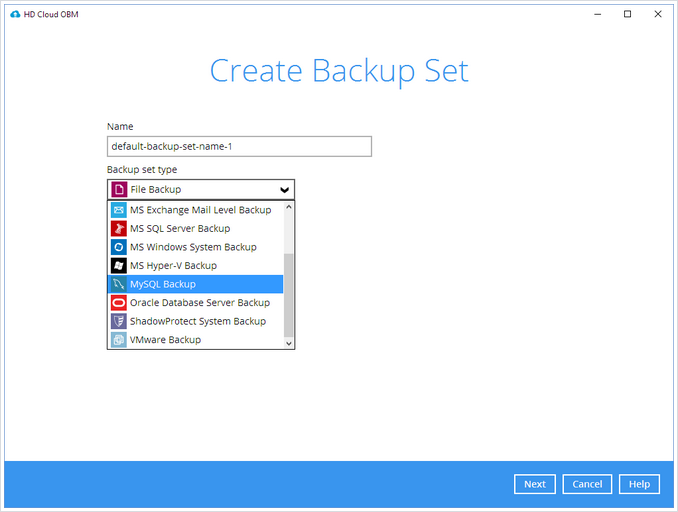Image resolution: width=678 pixels, height=512 pixels.
Task: Click the MySQL dolphin icon
Action: click(x=118, y=284)
